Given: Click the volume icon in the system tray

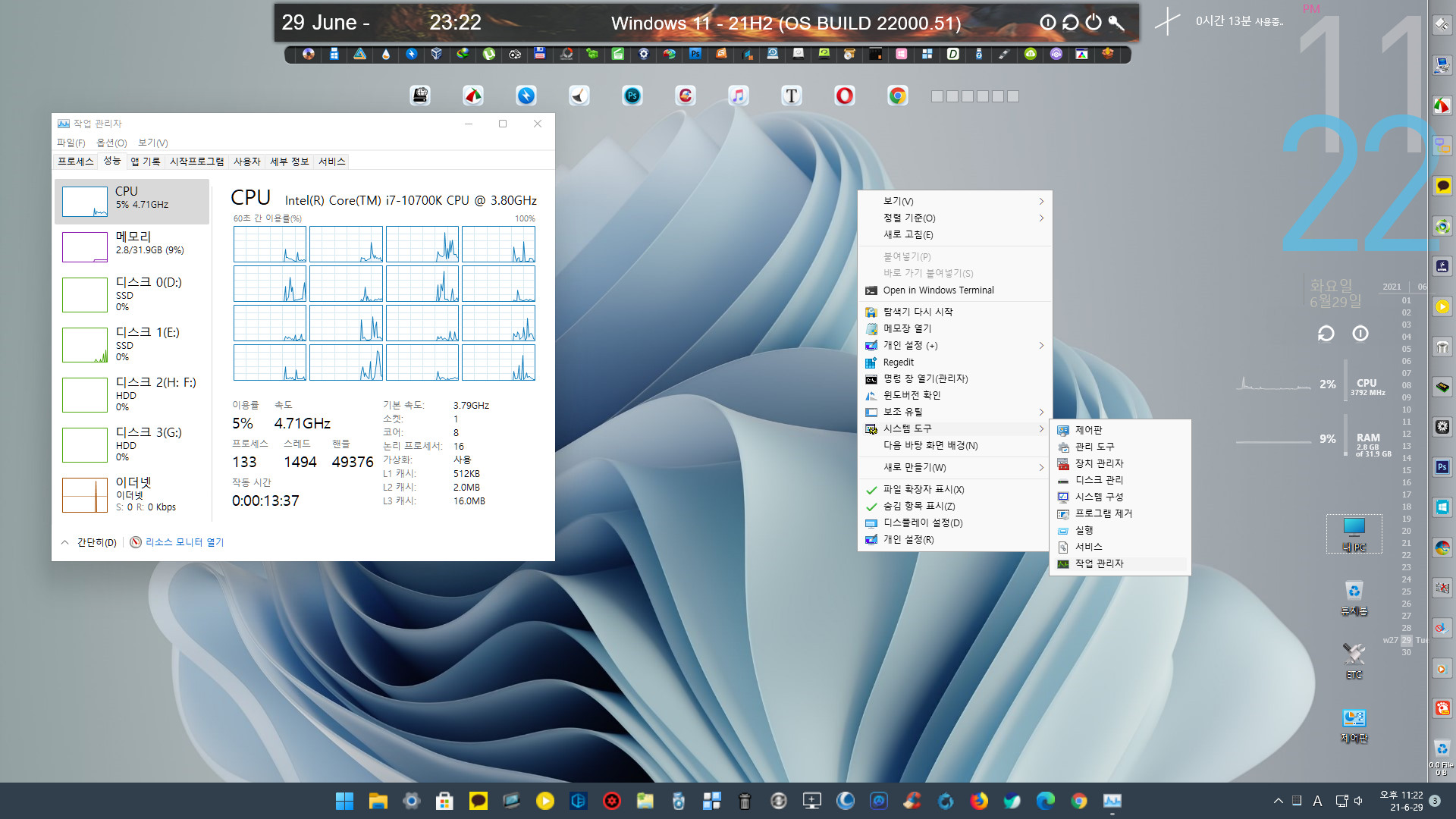Looking at the screenshot, I should (1358, 801).
